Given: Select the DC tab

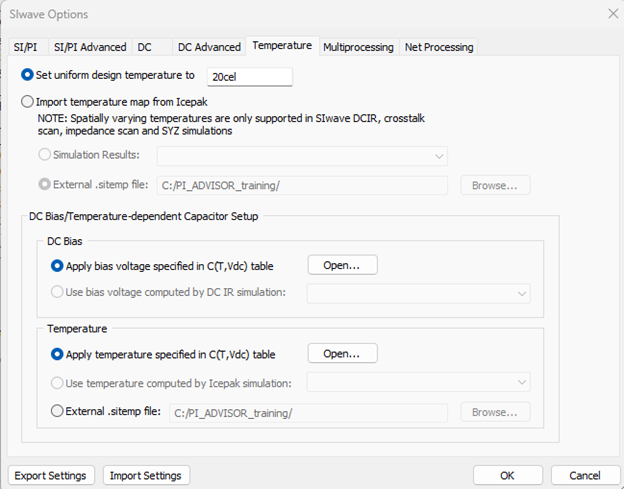Looking at the screenshot, I should (x=145, y=47).
